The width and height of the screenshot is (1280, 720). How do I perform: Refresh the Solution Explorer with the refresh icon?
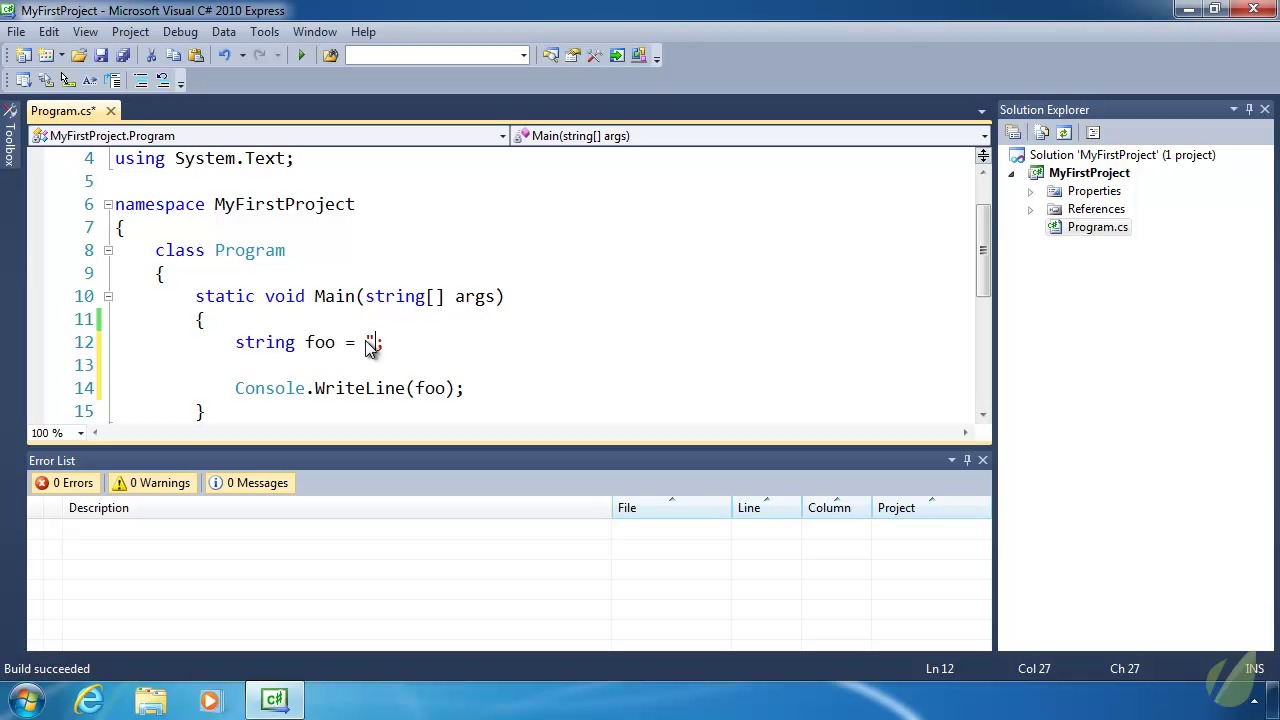pyautogui.click(x=1064, y=132)
